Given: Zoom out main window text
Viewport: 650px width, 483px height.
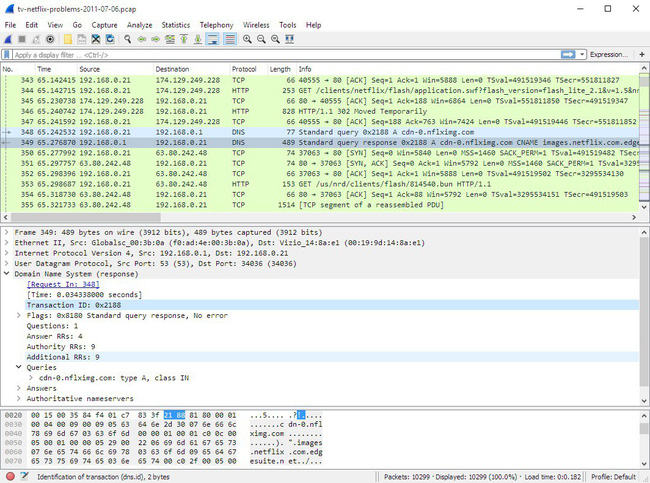Looking at the screenshot, I should [261, 39].
